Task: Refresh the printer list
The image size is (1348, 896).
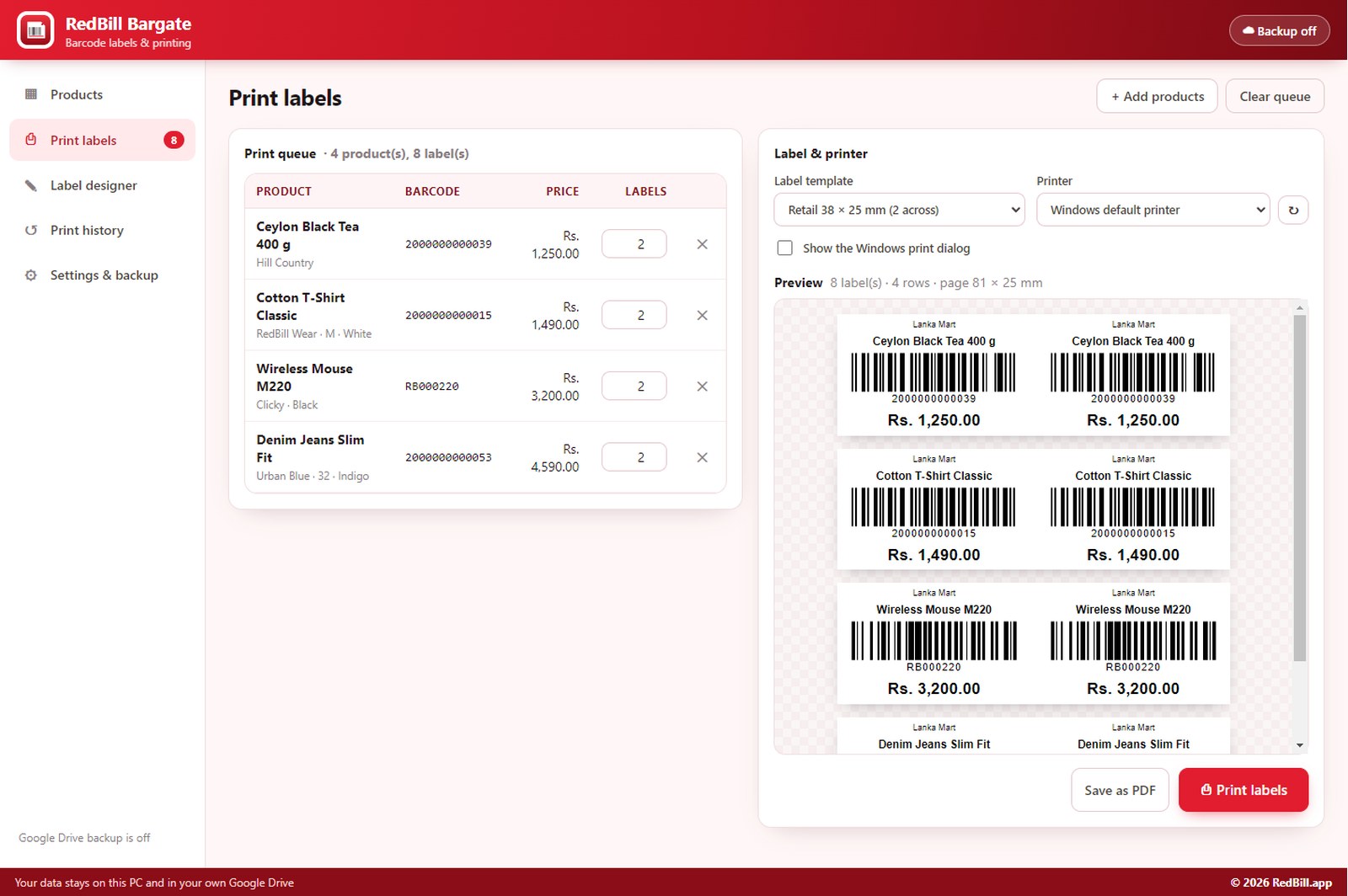Action: click(x=1293, y=210)
